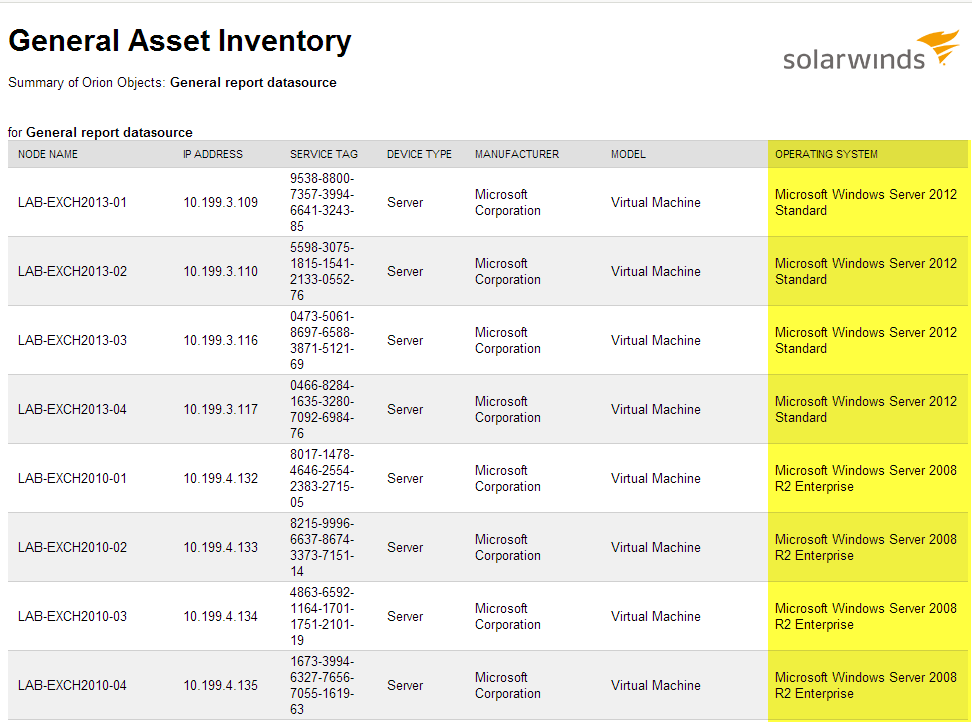
Task: Click IP address 10.199.3.110
Action: (x=220, y=271)
